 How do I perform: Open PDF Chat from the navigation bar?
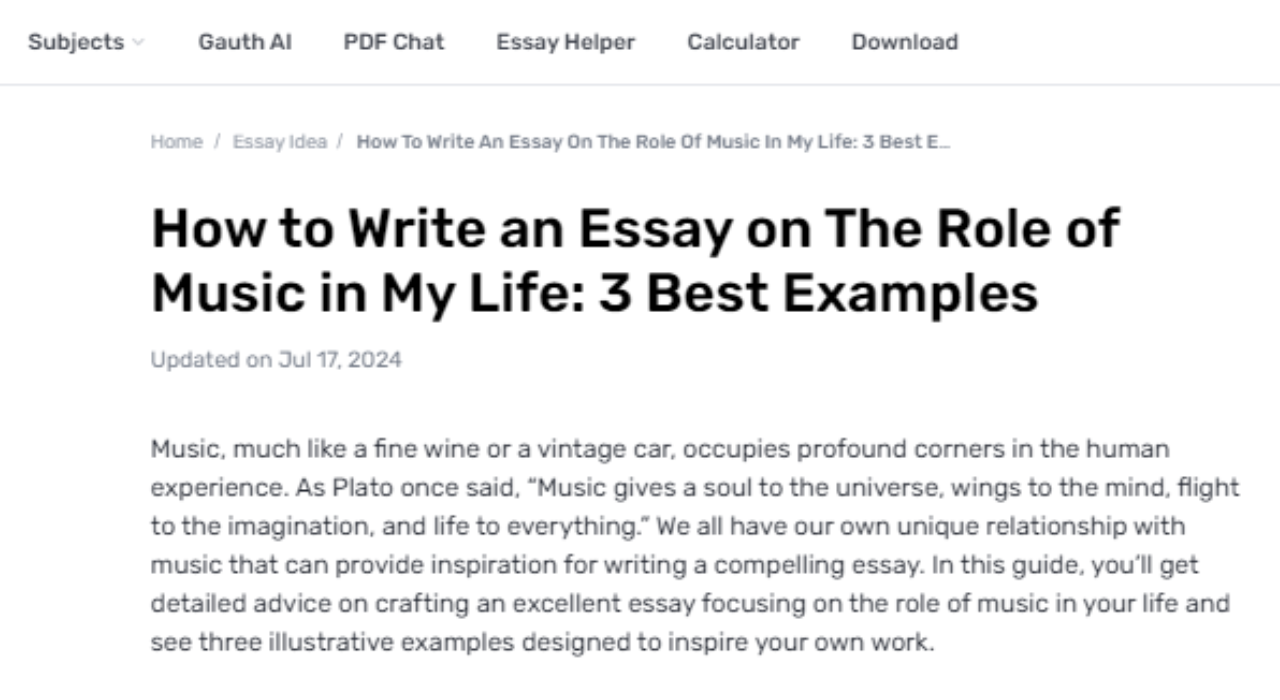point(394,42)
